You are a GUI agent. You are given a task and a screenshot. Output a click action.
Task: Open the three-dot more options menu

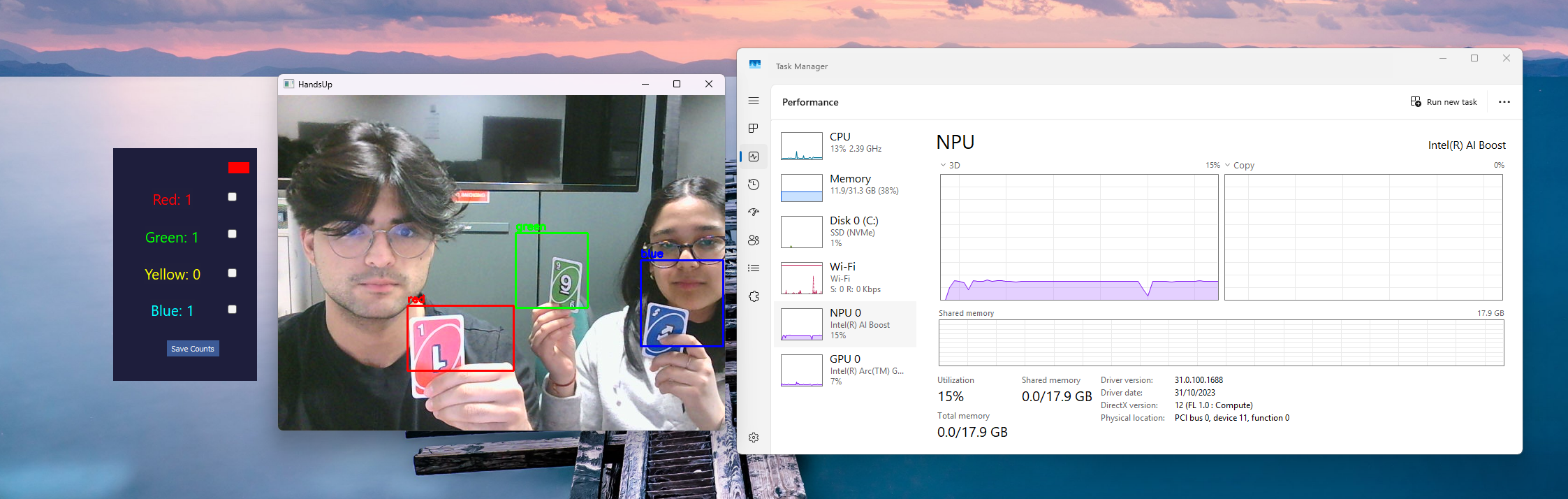[x=1504, y=102]
